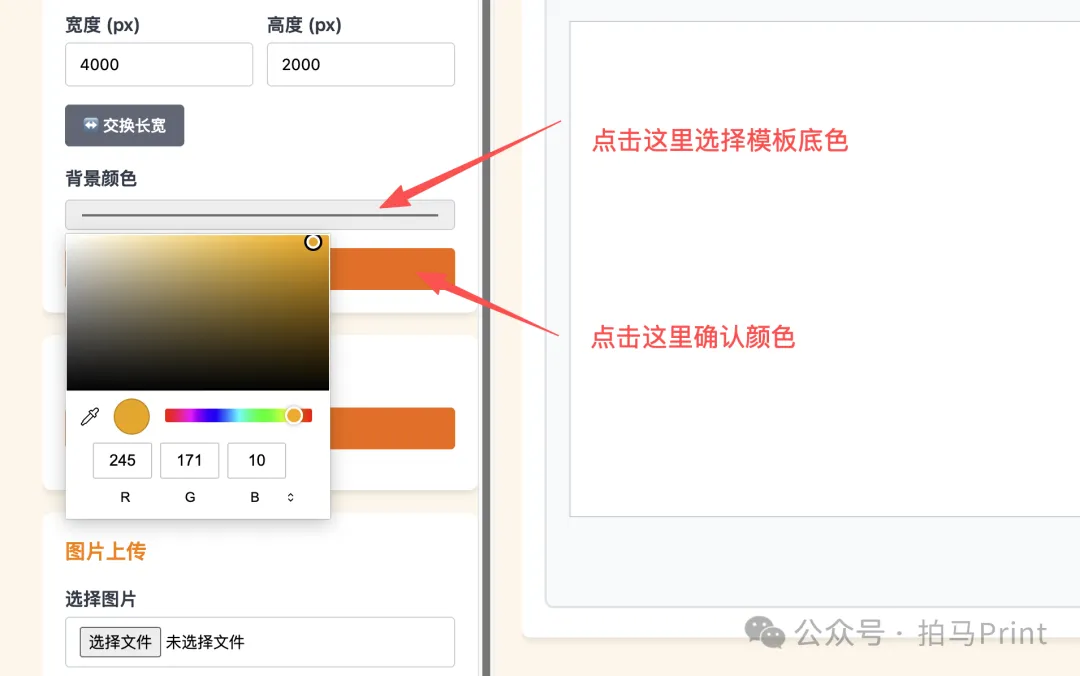Focus the 高度 (px) input field
This screenshot has width=1080, height=676.
360,64
